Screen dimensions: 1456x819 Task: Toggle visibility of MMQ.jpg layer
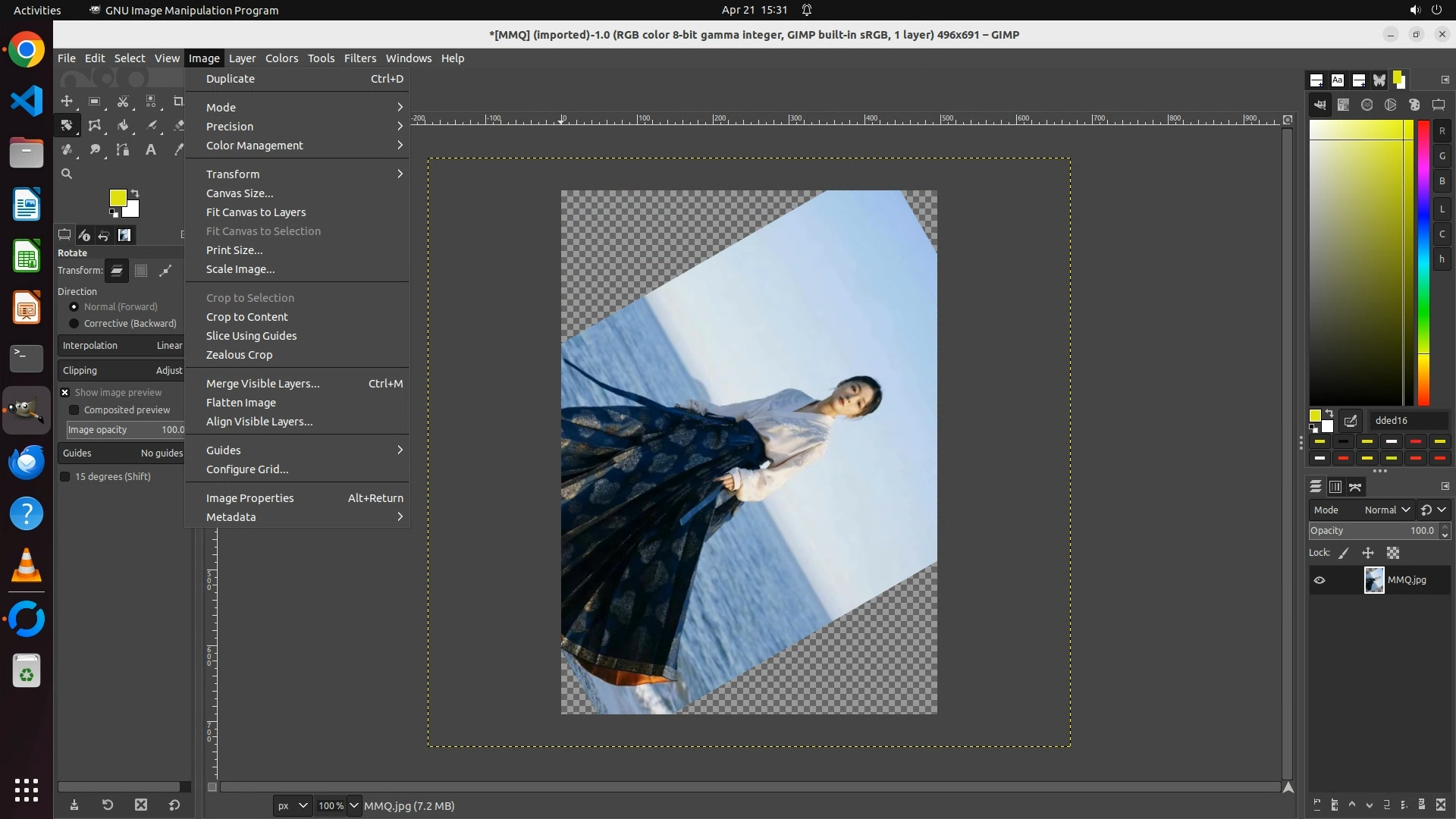pyautogui.click(x=1319, y=580)
